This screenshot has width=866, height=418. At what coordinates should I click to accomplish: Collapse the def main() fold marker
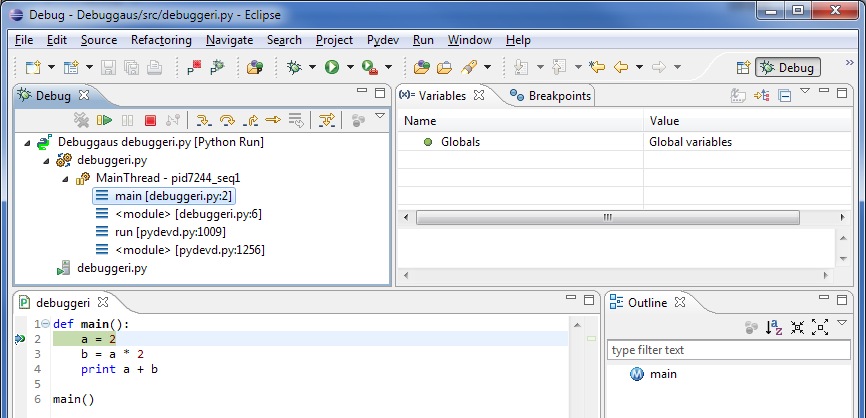46,324
